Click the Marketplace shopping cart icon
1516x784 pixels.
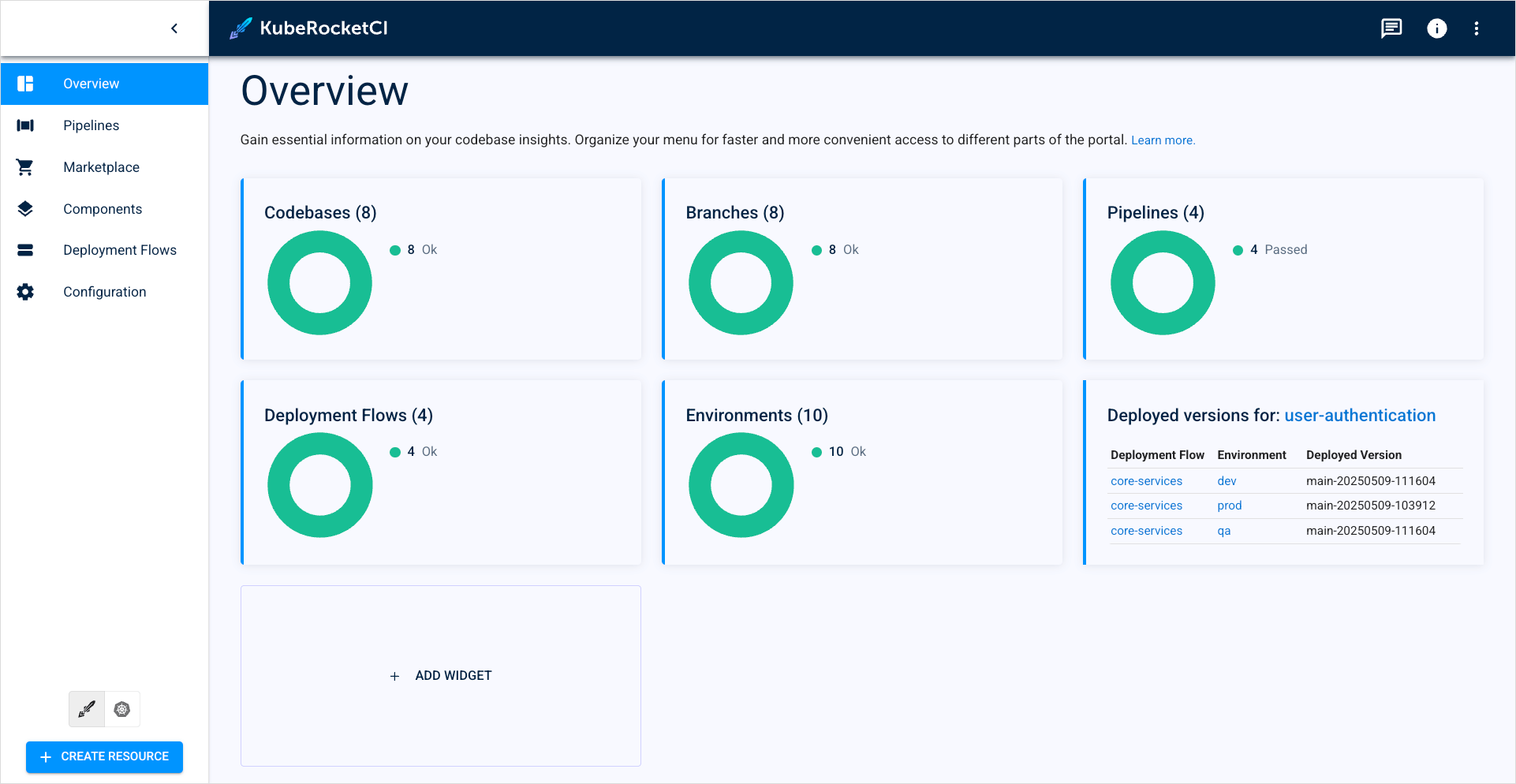25,167
